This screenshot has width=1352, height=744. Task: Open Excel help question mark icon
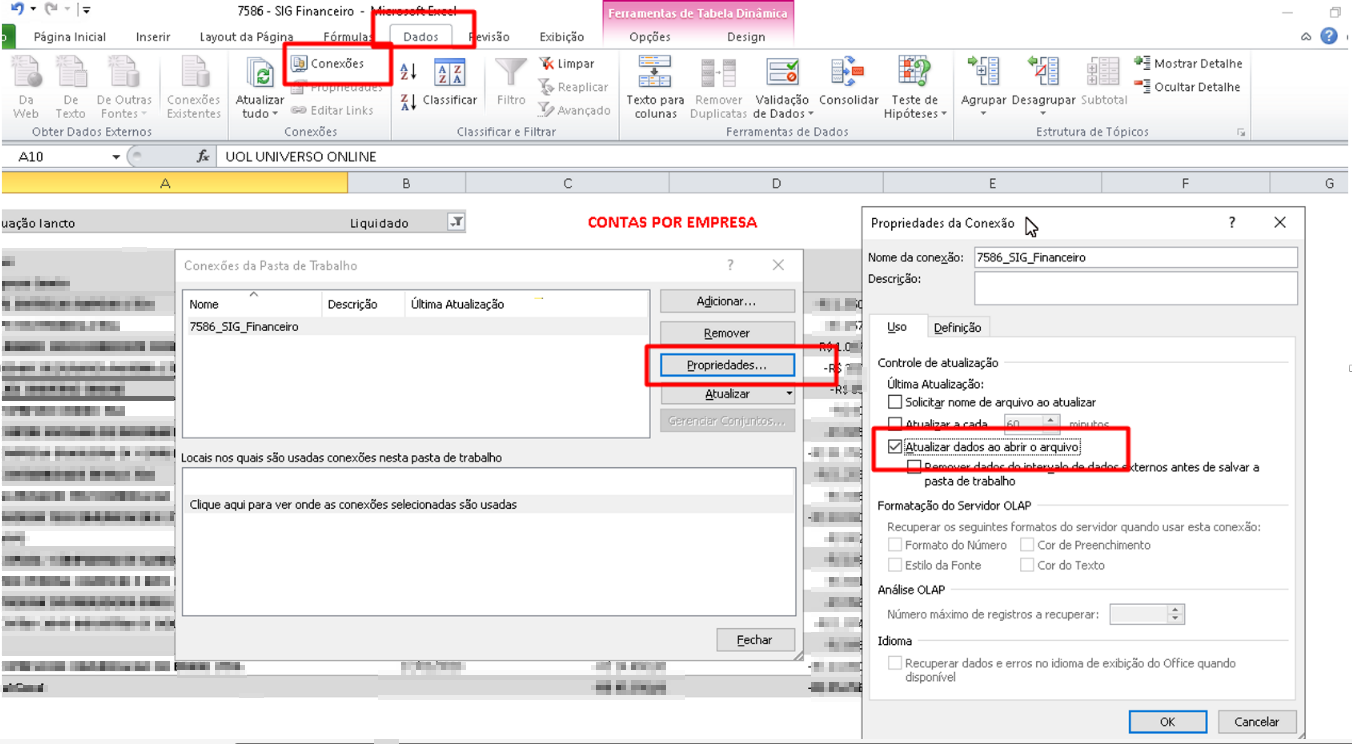coord(1329,36)
